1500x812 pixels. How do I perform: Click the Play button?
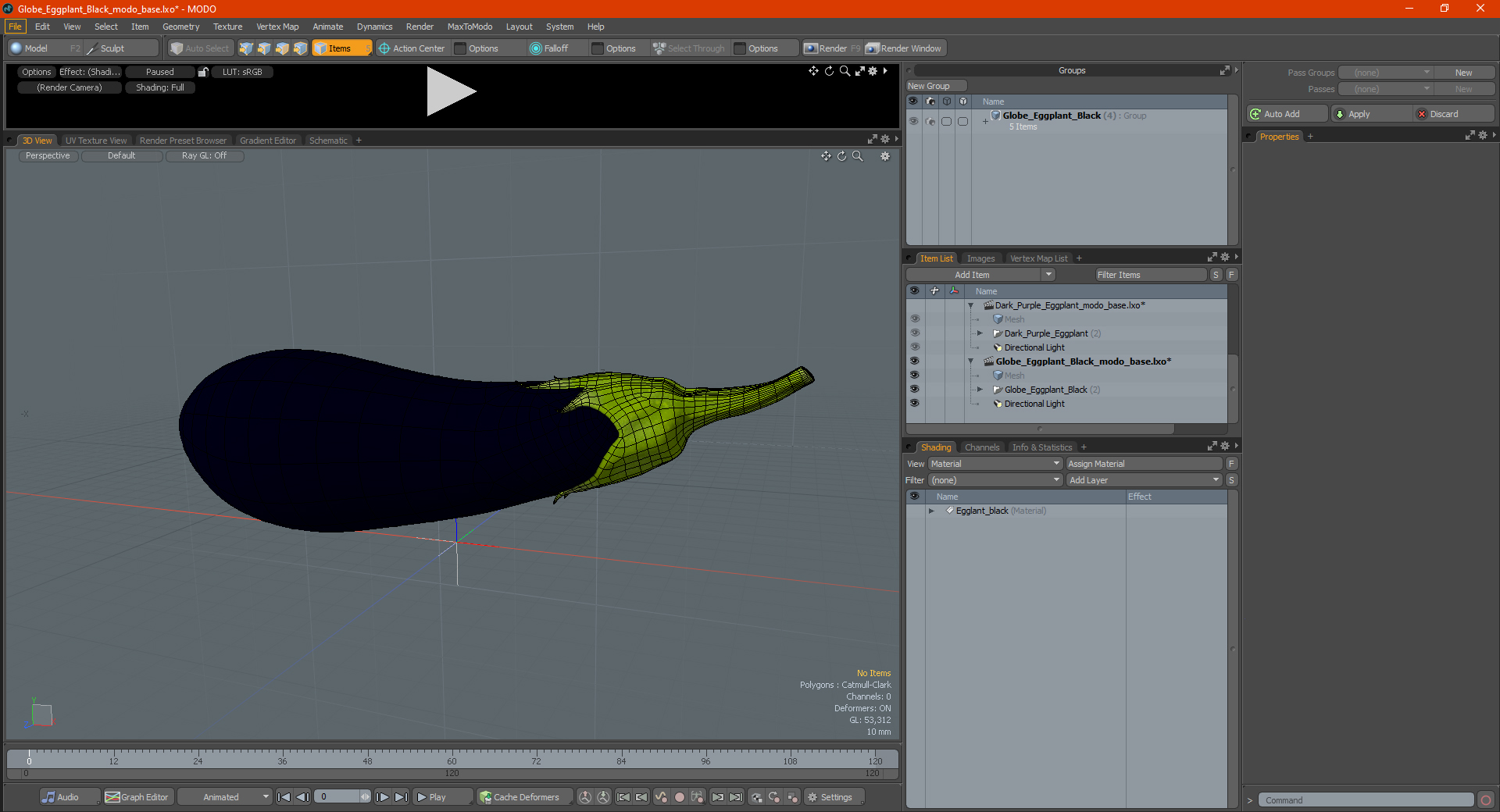[x=442, y=797]
